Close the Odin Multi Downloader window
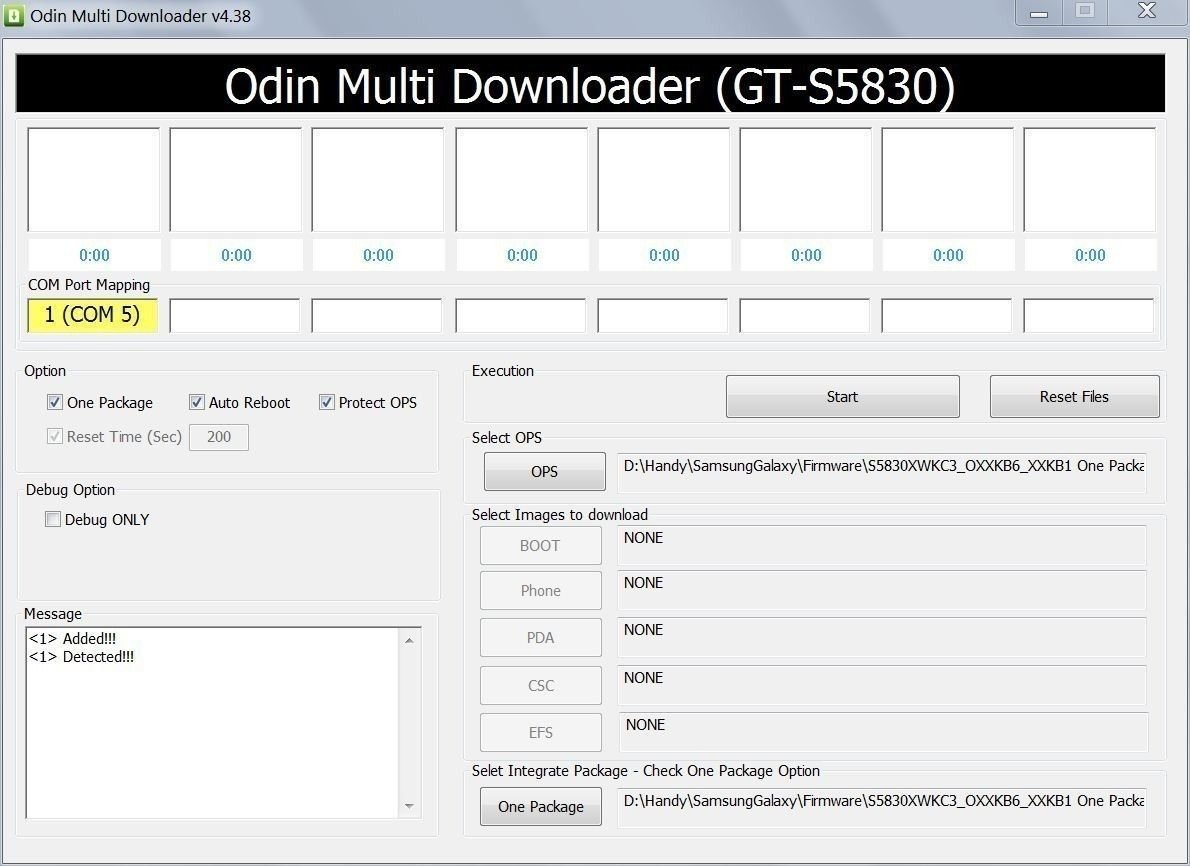Screen dimensions: 1190x866 (1148, 11)
